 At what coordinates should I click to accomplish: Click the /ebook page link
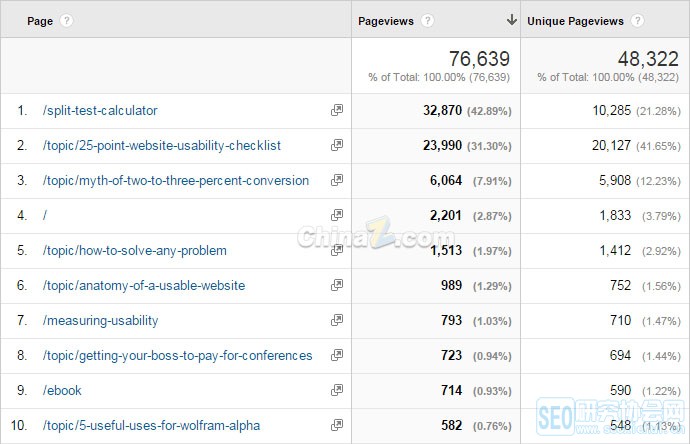pyautogui.click(x=62, y=391)
